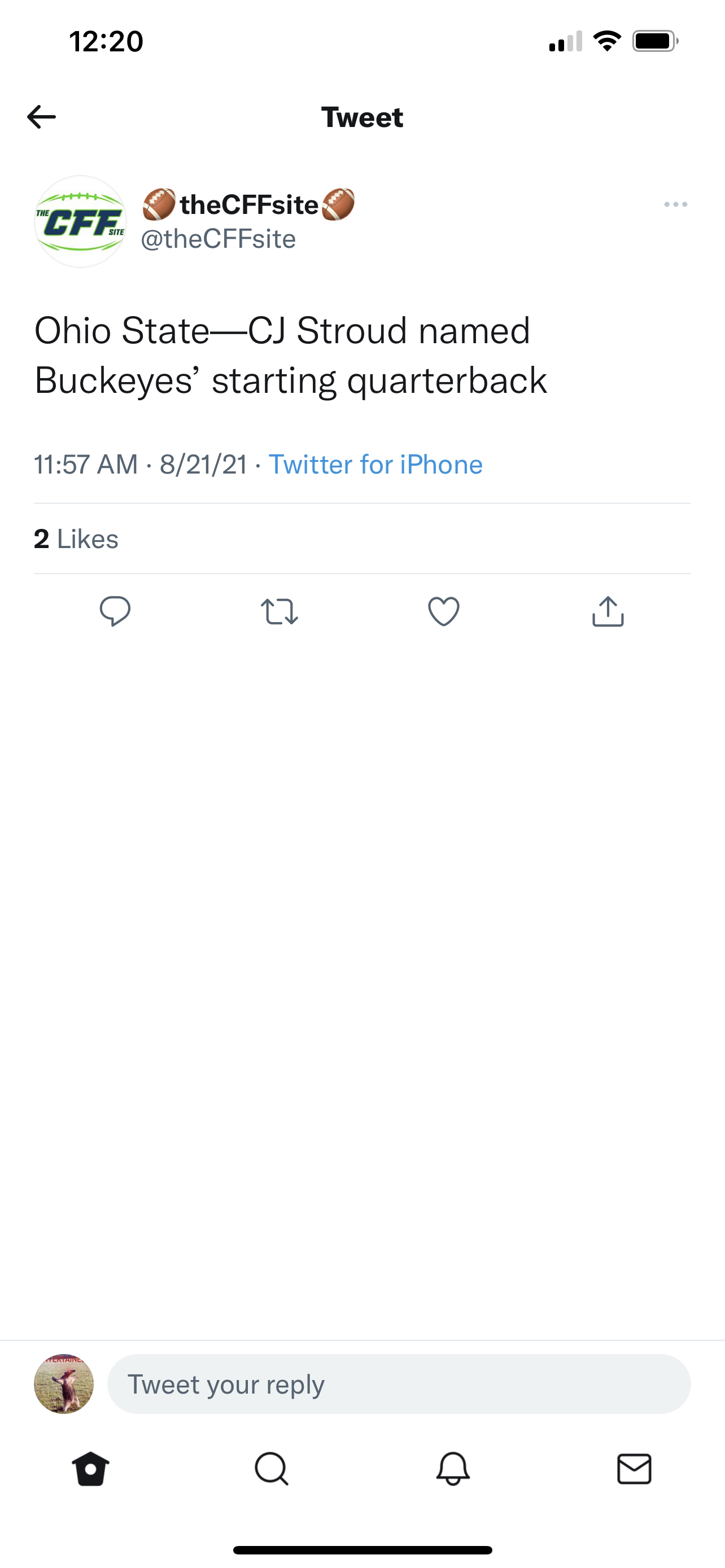Tap the tweet timestamp 11:57 AM
The width and height of the screenshot is (725, 1568).
[x=86, y=465]
